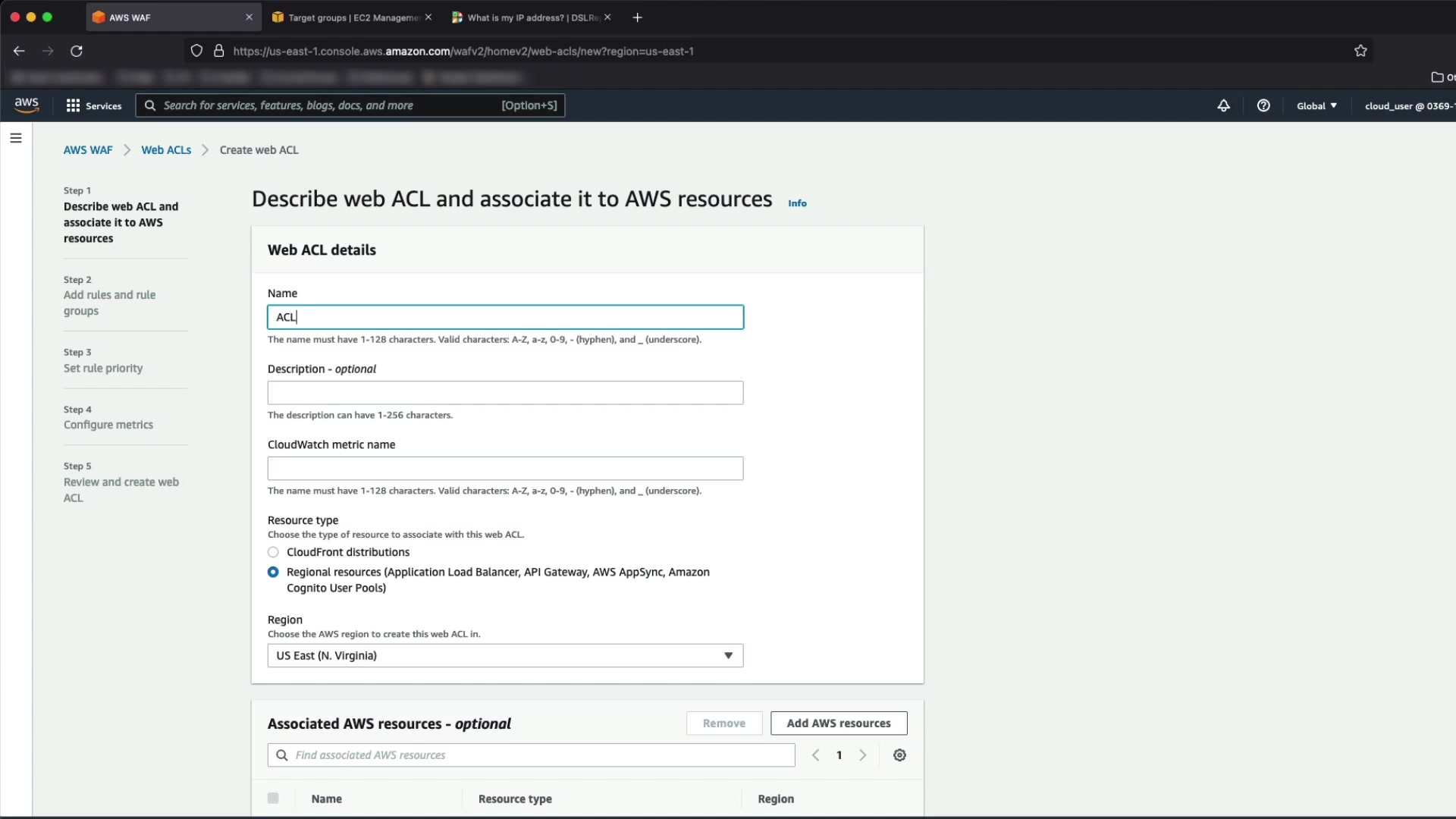Viewport: 1456px width, 819px height.
Task: Click the notifications bell icon
Action: pyautogui.click(x=1223, y=105)
